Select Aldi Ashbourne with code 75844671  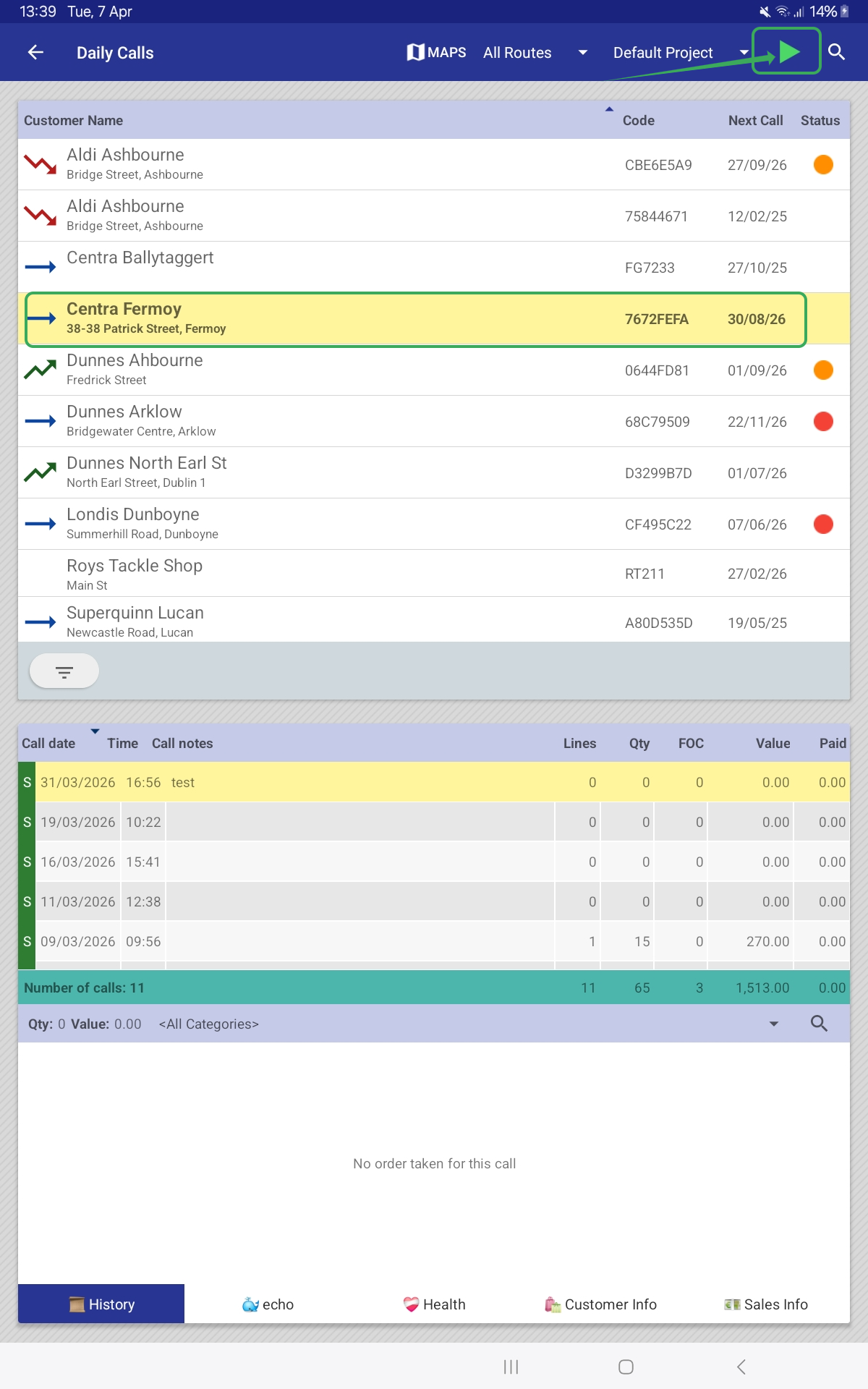[434, 216]
